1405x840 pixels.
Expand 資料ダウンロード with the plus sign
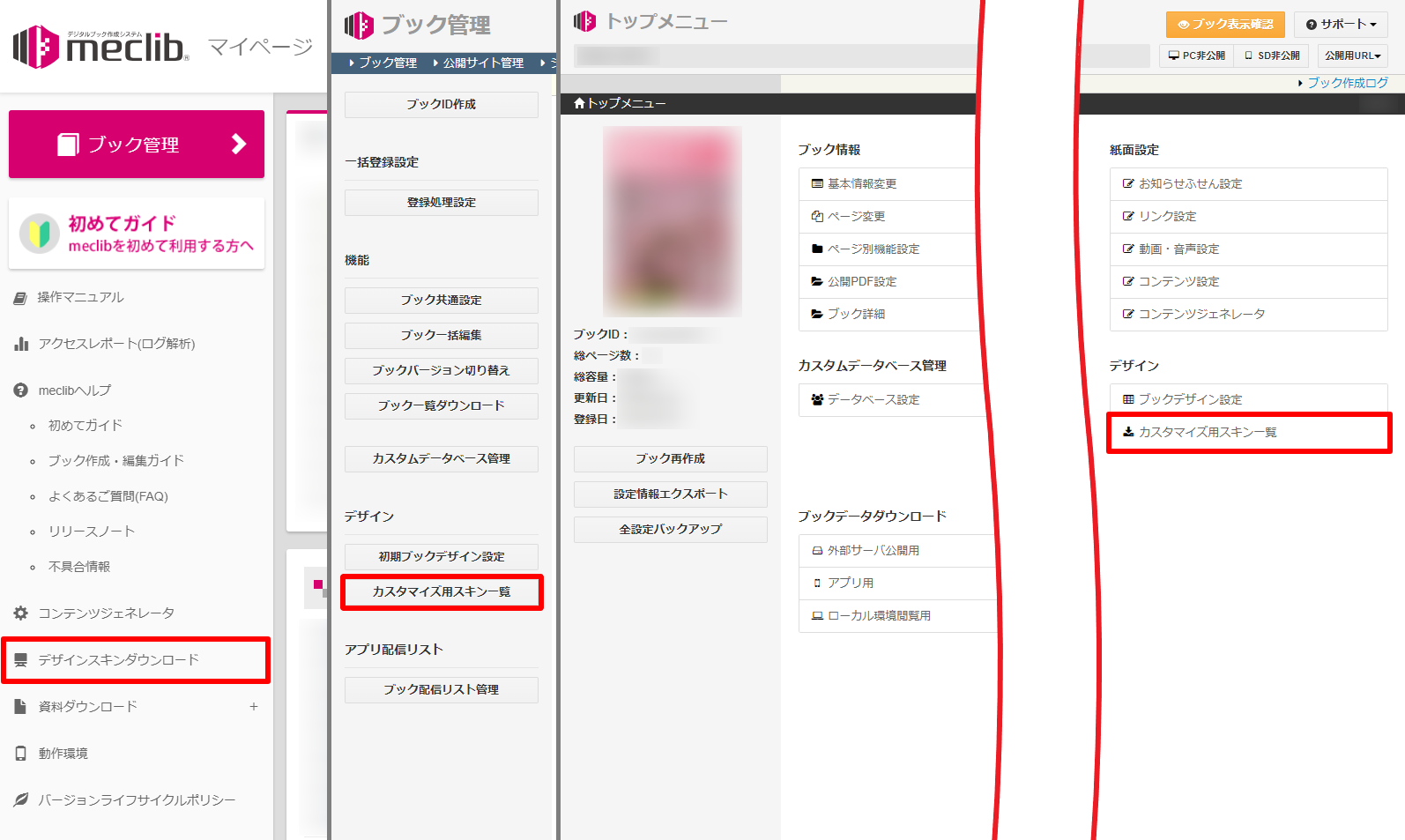(254, 707)
